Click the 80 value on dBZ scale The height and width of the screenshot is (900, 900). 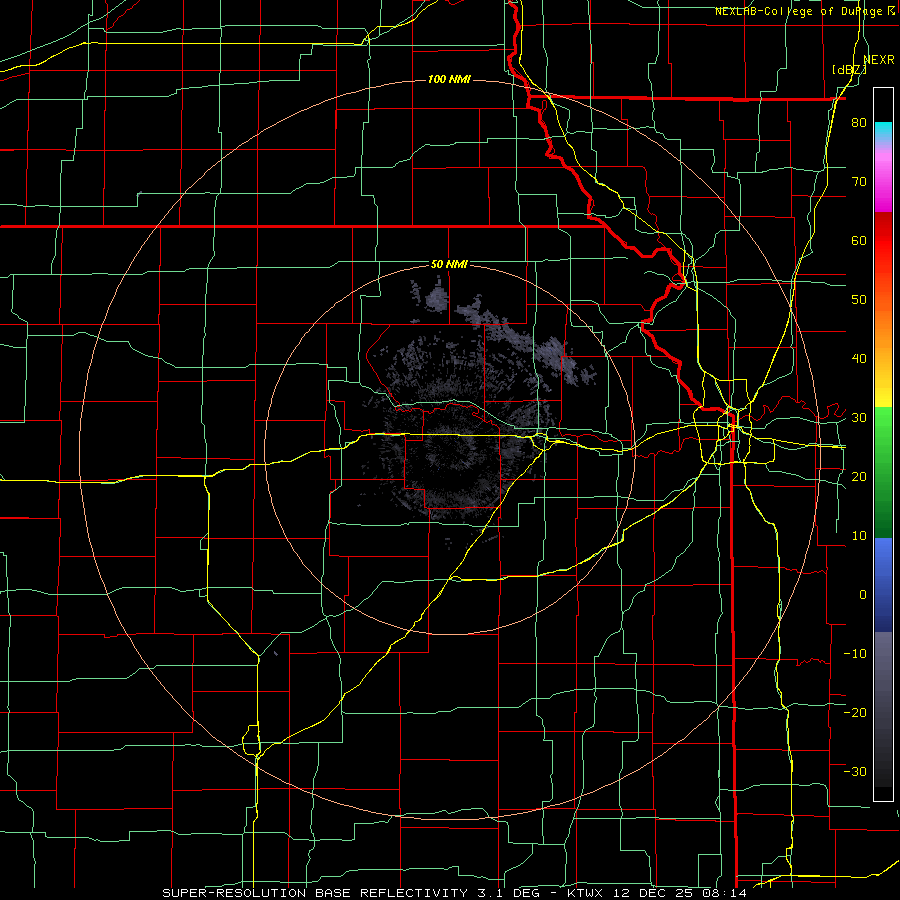859,123
